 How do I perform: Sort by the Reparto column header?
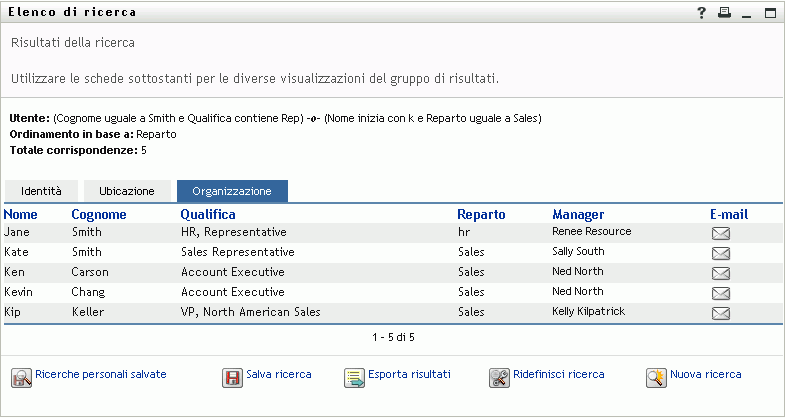click(481, 214)
